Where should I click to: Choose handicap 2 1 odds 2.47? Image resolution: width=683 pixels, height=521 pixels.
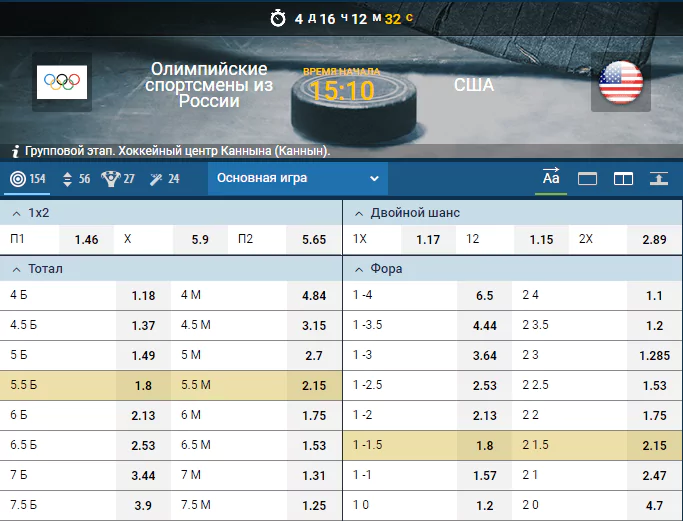tap(654, 476)
